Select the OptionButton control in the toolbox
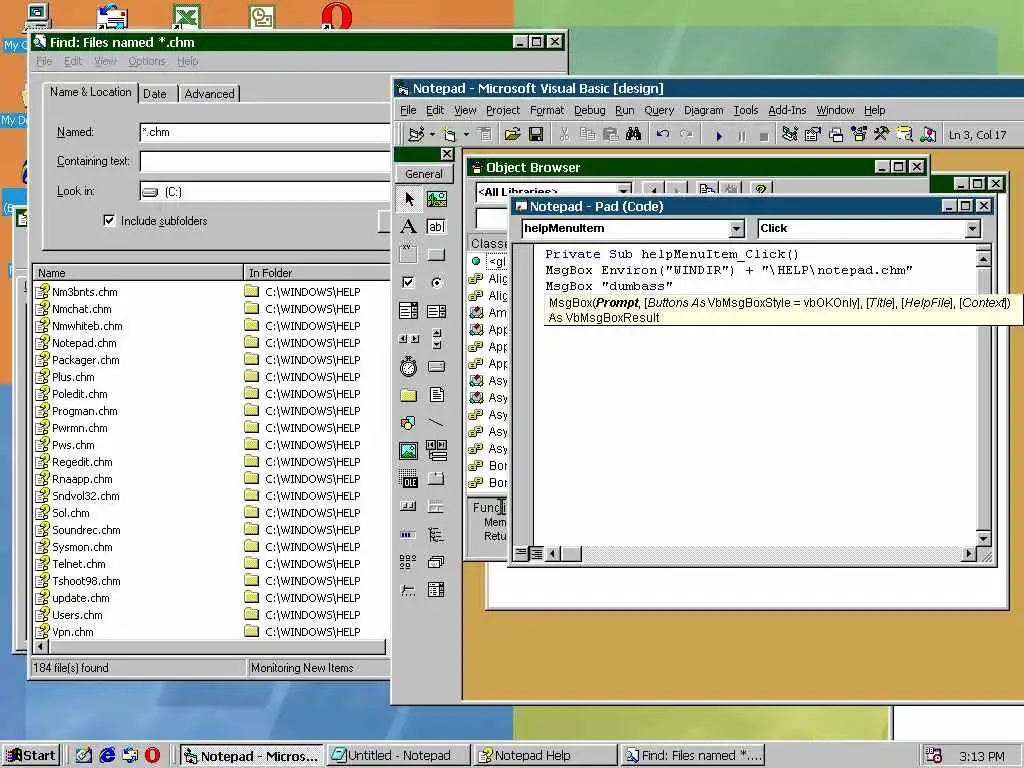The height and width of the screenshot is (768, 1024). pyautogui.click(x=436, y=282)
